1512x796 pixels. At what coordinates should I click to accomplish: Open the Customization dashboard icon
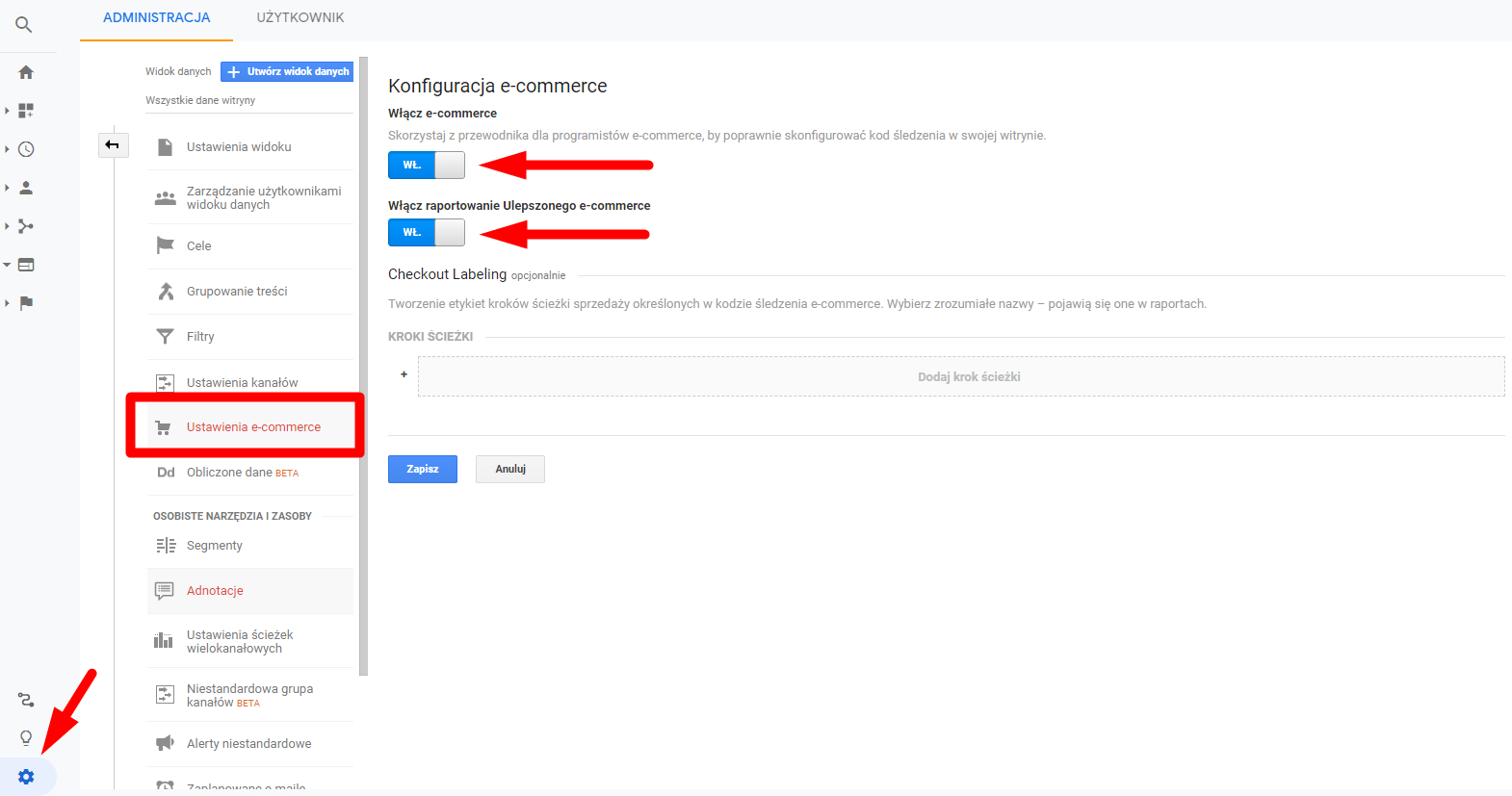[26, 111]
